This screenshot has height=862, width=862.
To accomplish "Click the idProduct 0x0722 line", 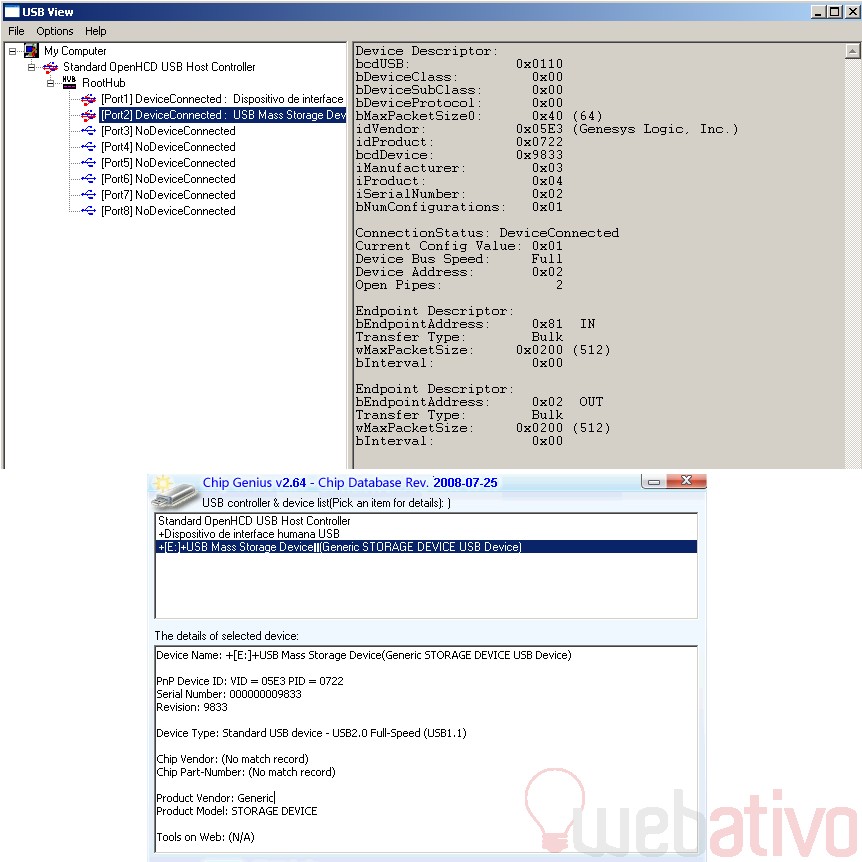I will pos(459,142).
